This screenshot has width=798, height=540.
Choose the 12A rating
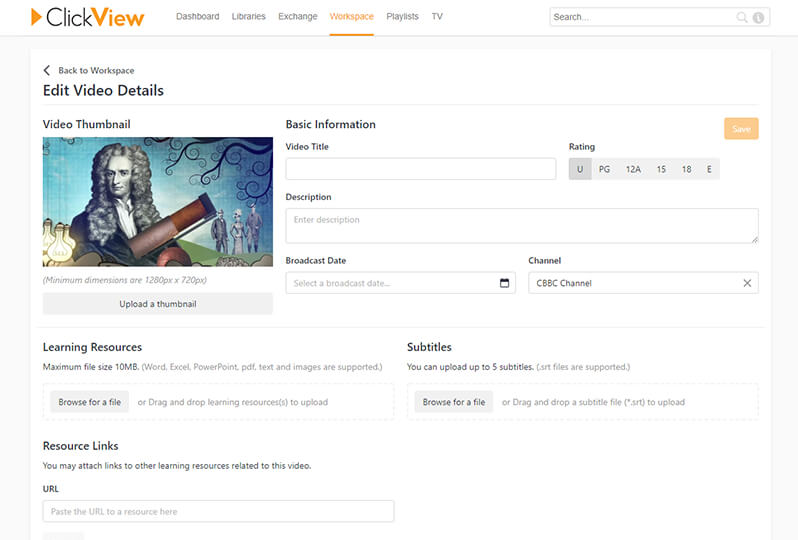pyautogui.click(x=633, y=169)
